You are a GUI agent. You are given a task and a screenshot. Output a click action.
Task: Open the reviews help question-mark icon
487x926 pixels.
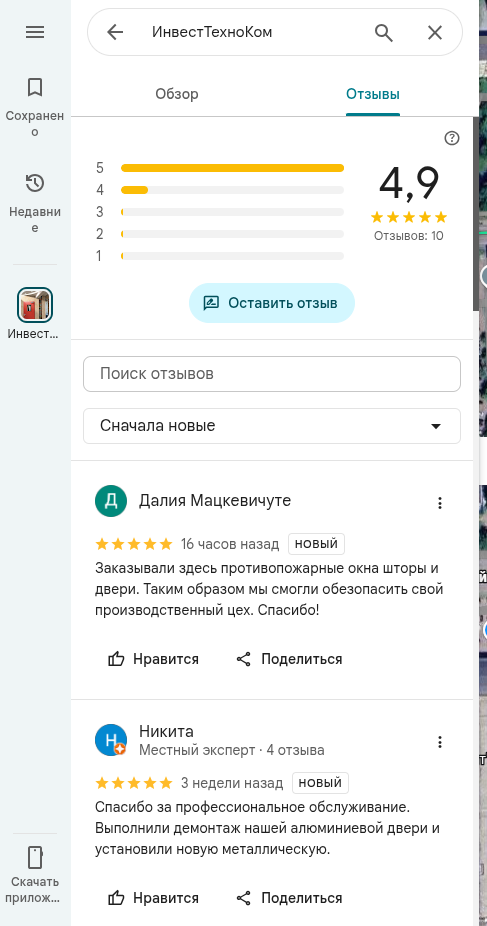[452, 138]
